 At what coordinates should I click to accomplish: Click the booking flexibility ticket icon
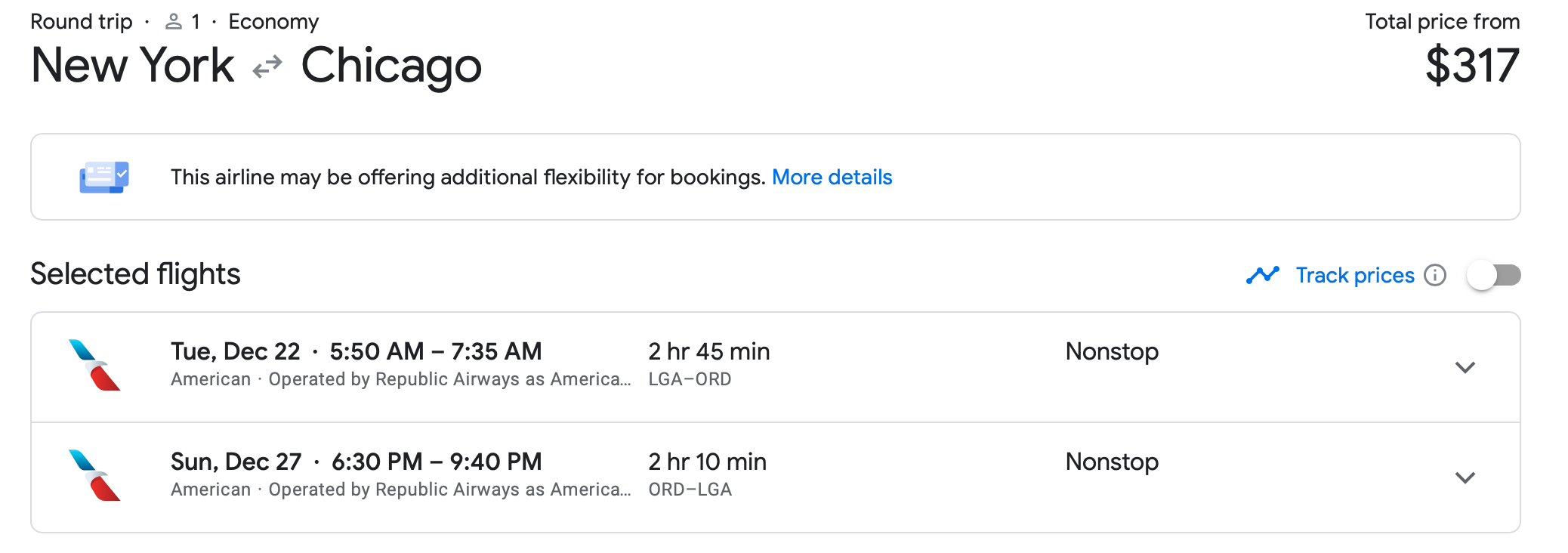(x=102, y=177)
